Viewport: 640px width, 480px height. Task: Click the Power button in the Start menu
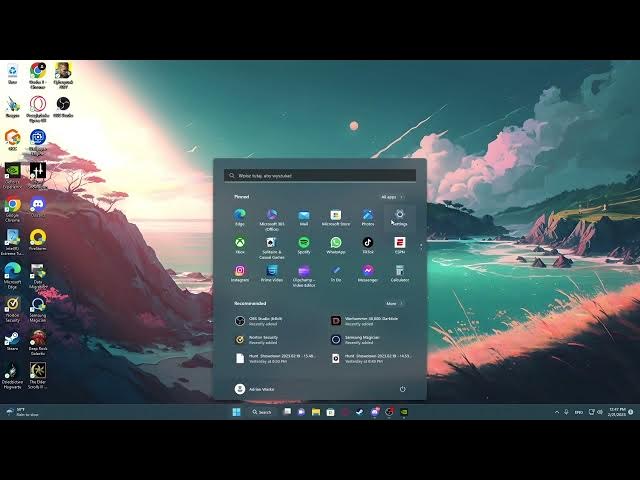tap(402, 388)
